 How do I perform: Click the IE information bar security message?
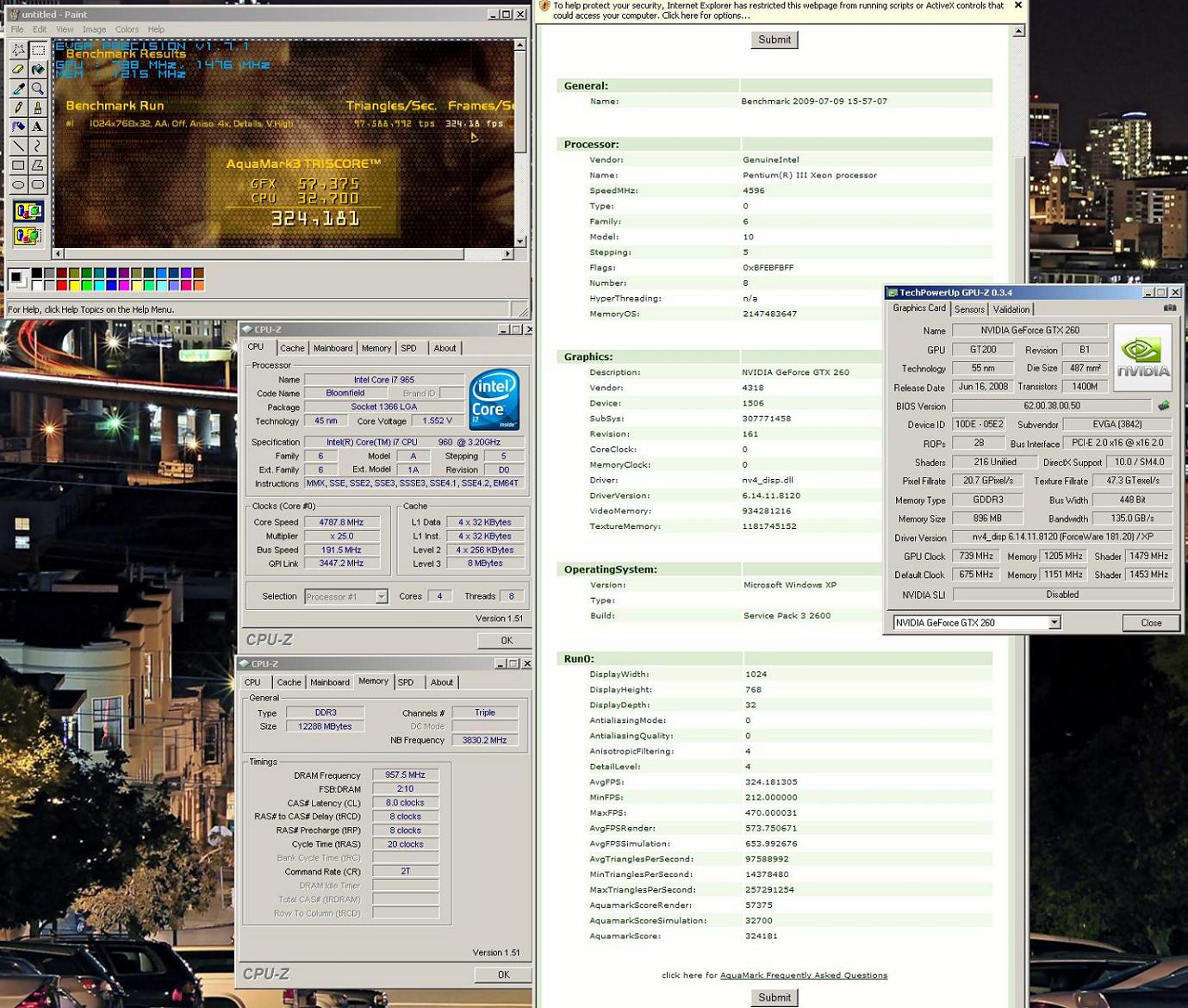pyautogui.click(x=778, y=10)
